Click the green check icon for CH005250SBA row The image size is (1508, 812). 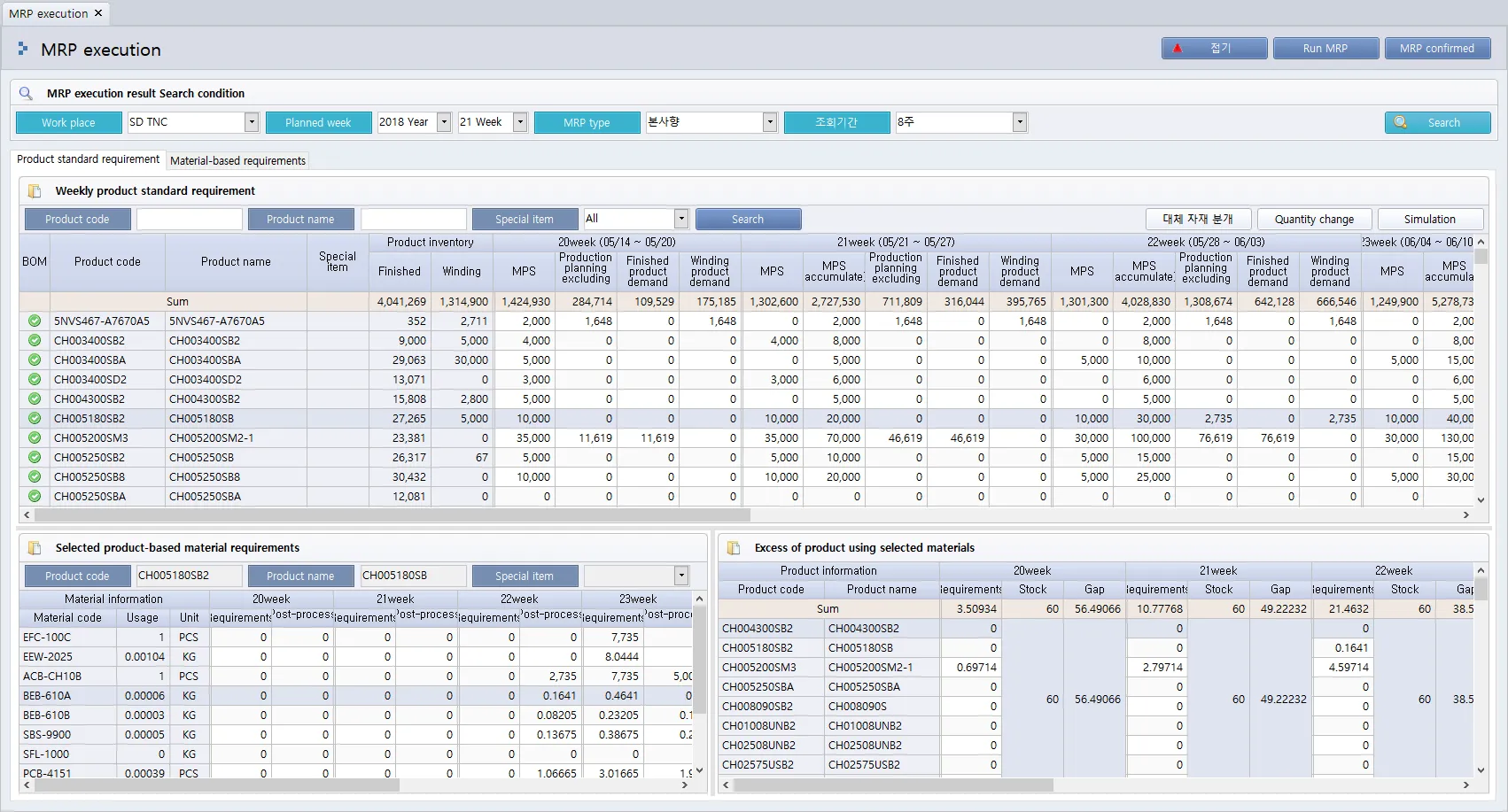click(x=35, y=496)
